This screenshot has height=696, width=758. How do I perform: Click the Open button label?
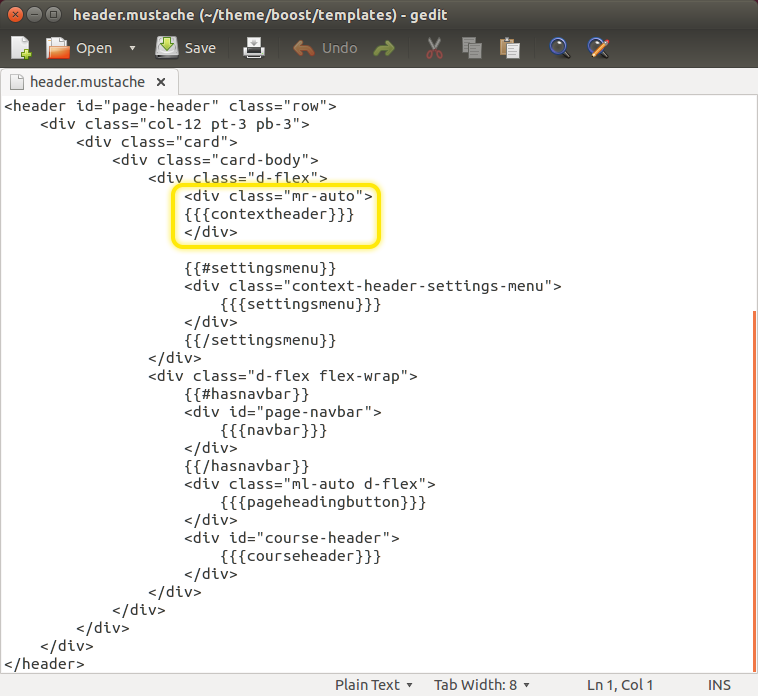click(94, 48)
